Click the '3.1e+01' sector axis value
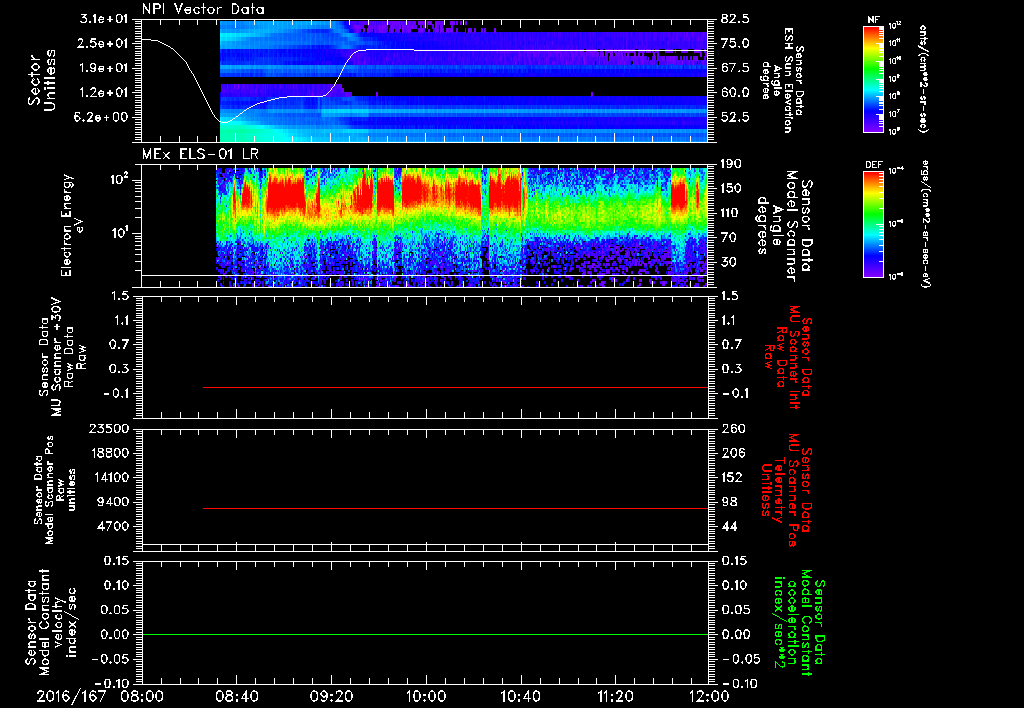Screen dimensions: 1024x708 [104, 18]
